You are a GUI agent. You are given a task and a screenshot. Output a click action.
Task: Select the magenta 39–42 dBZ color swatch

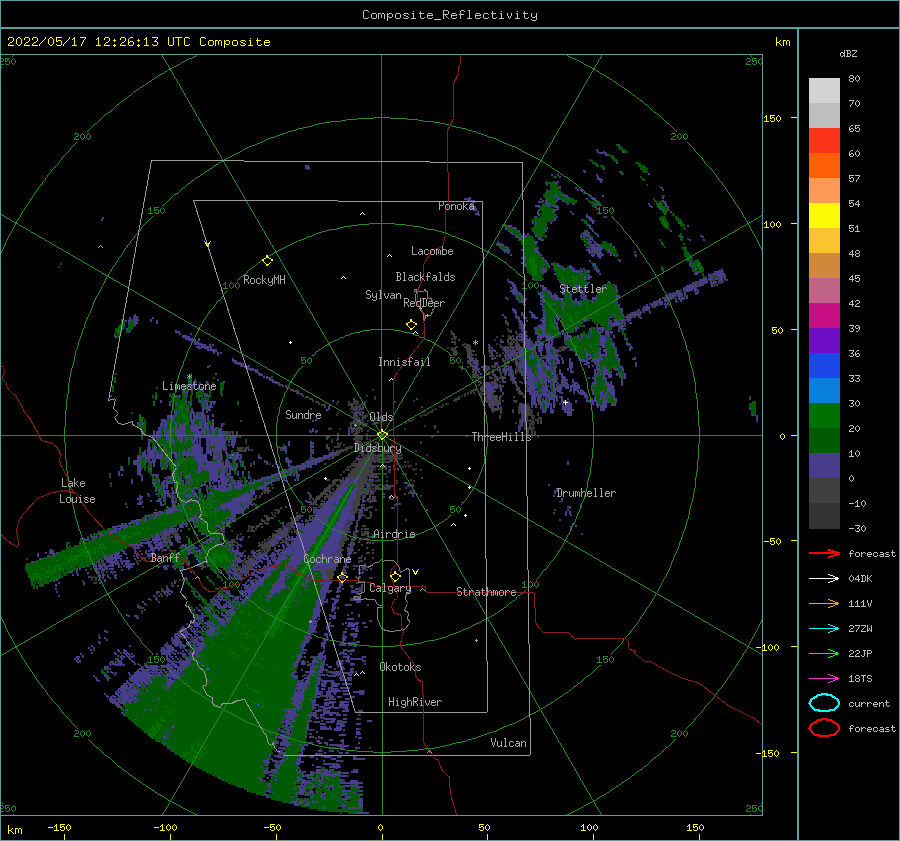824,316
